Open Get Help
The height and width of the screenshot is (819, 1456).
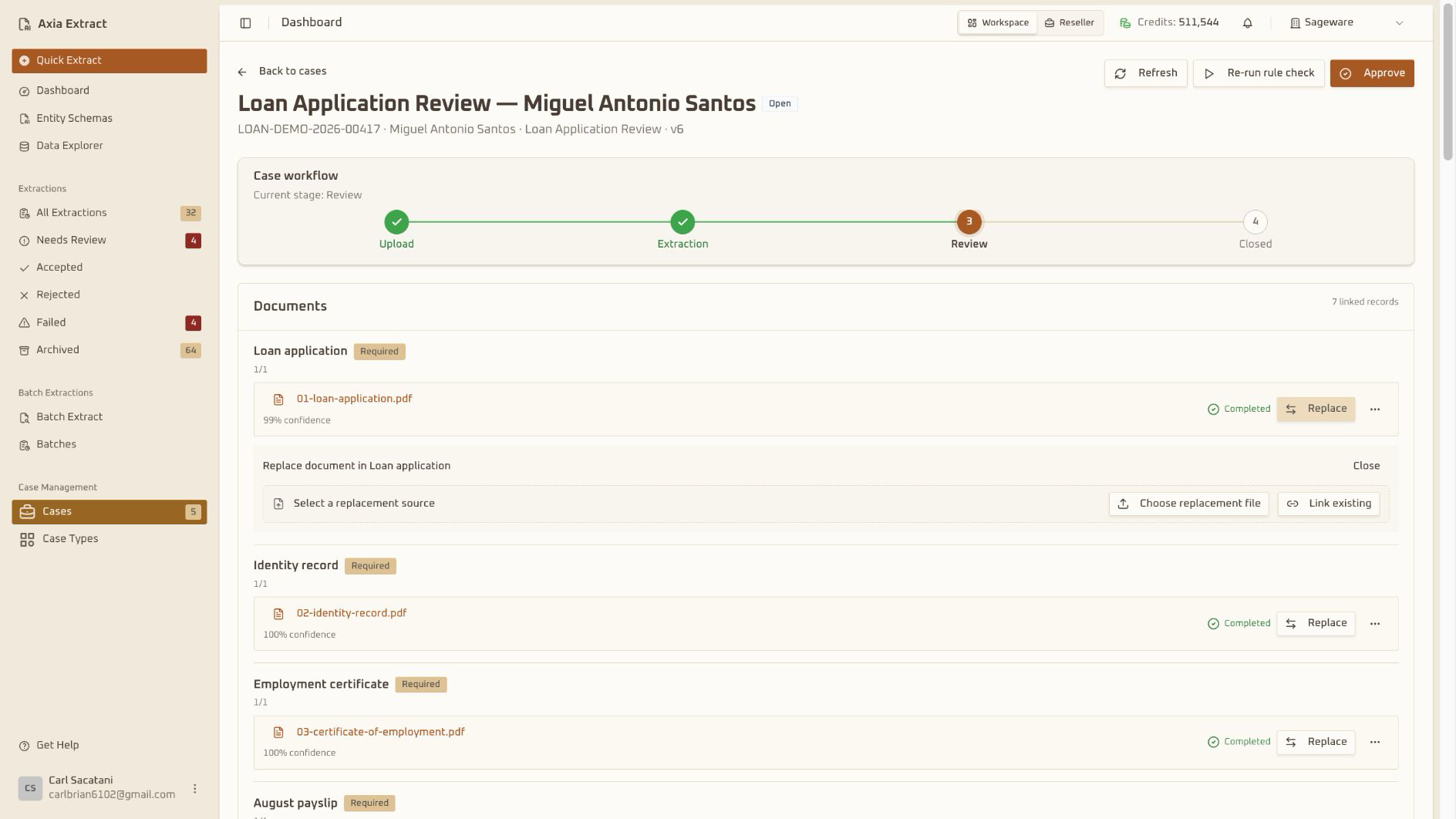(110, 746)
